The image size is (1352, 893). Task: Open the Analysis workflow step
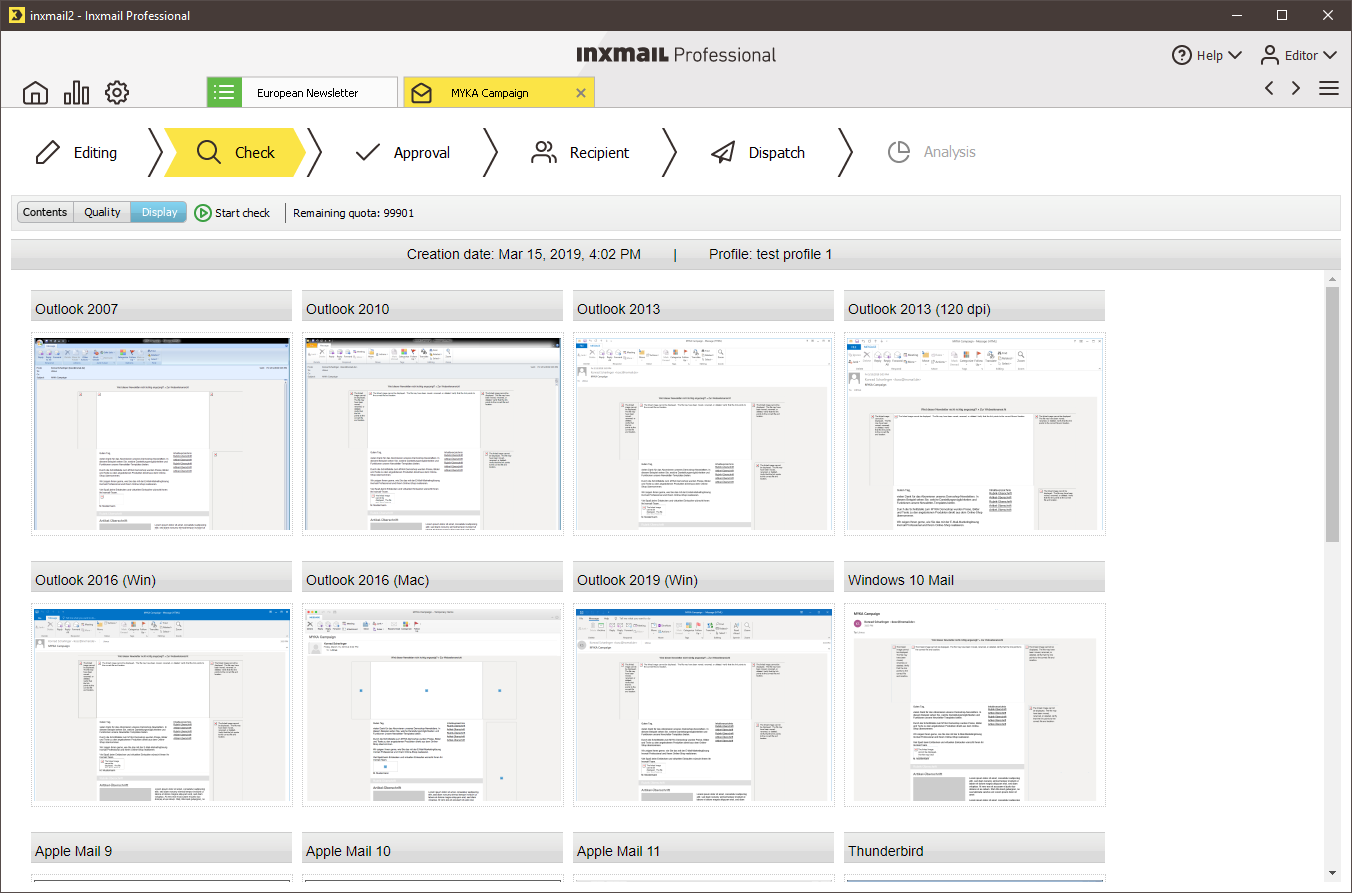coord(932,152)
